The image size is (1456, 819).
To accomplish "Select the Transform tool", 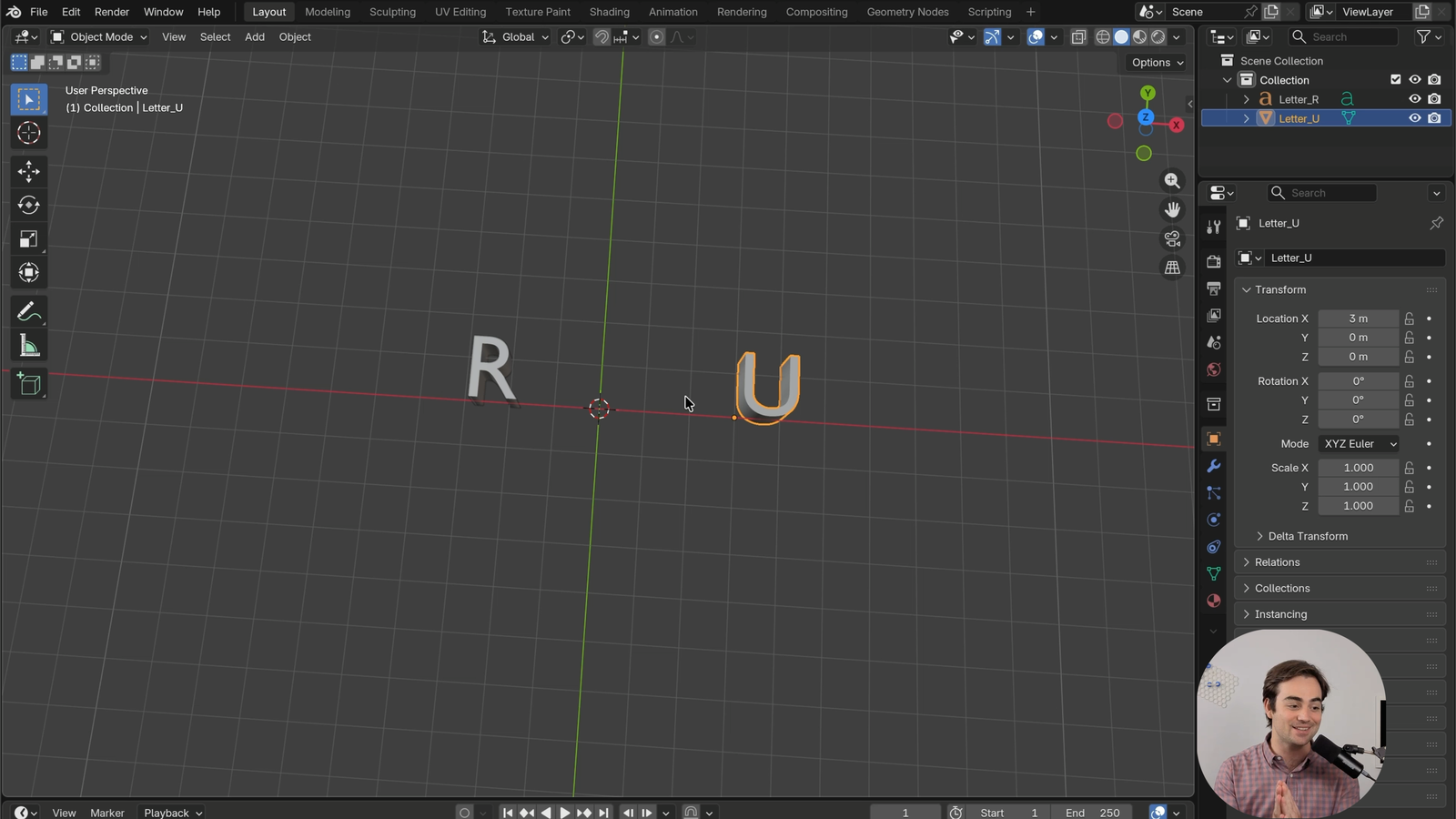I will point(29,272).
